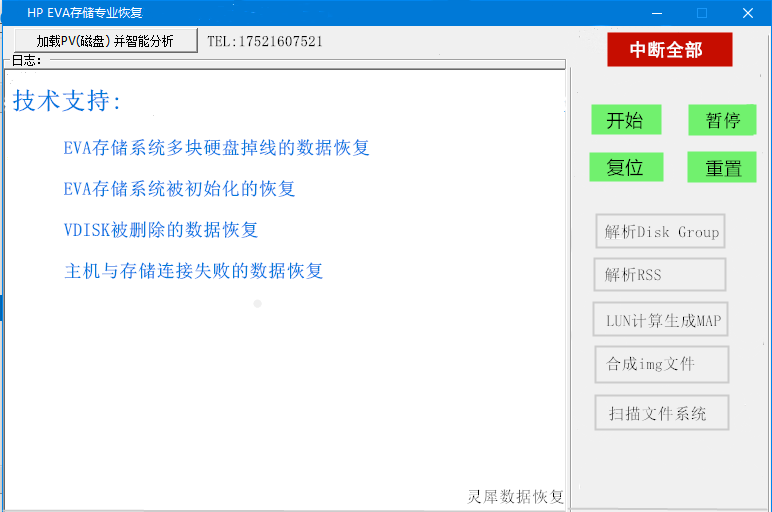Viewport: 772px width, 512px height.
Task: Click the 日志: label
Action: [x=27, y=61]
